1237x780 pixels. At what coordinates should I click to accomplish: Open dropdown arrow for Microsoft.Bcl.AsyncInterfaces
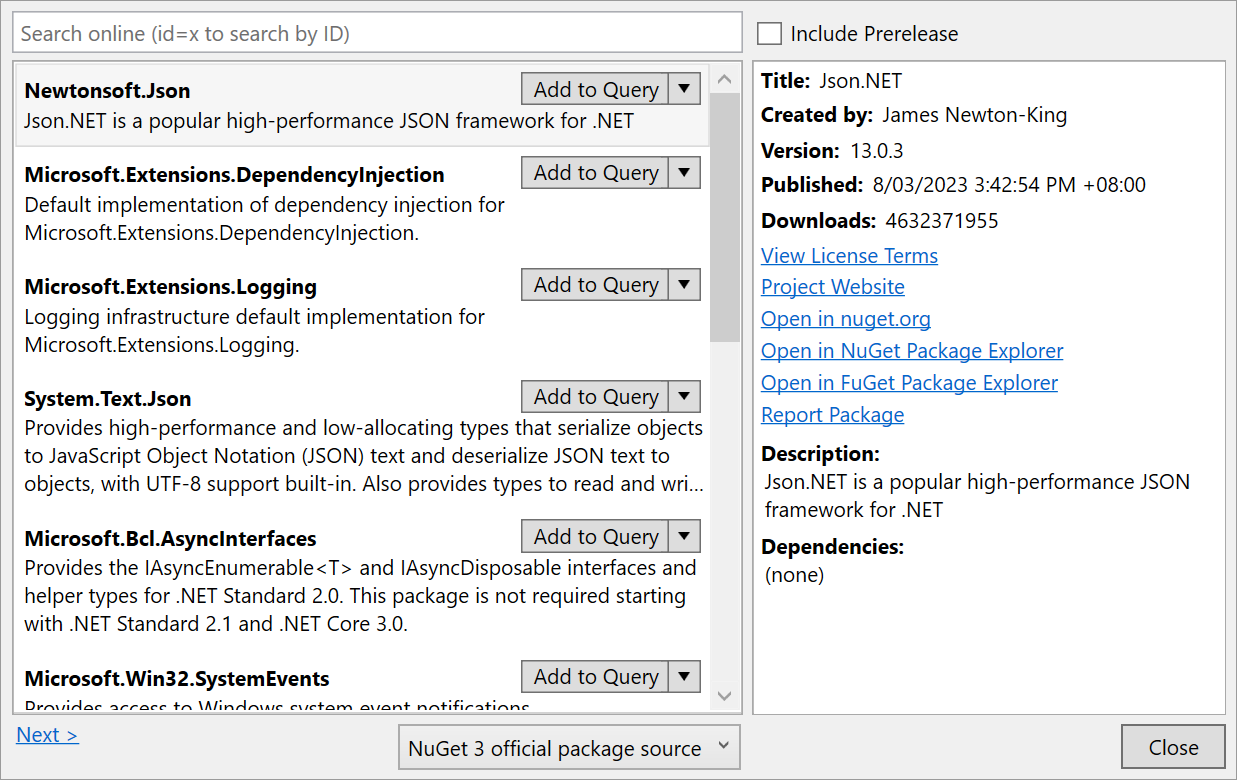click(x=684, y=536)
